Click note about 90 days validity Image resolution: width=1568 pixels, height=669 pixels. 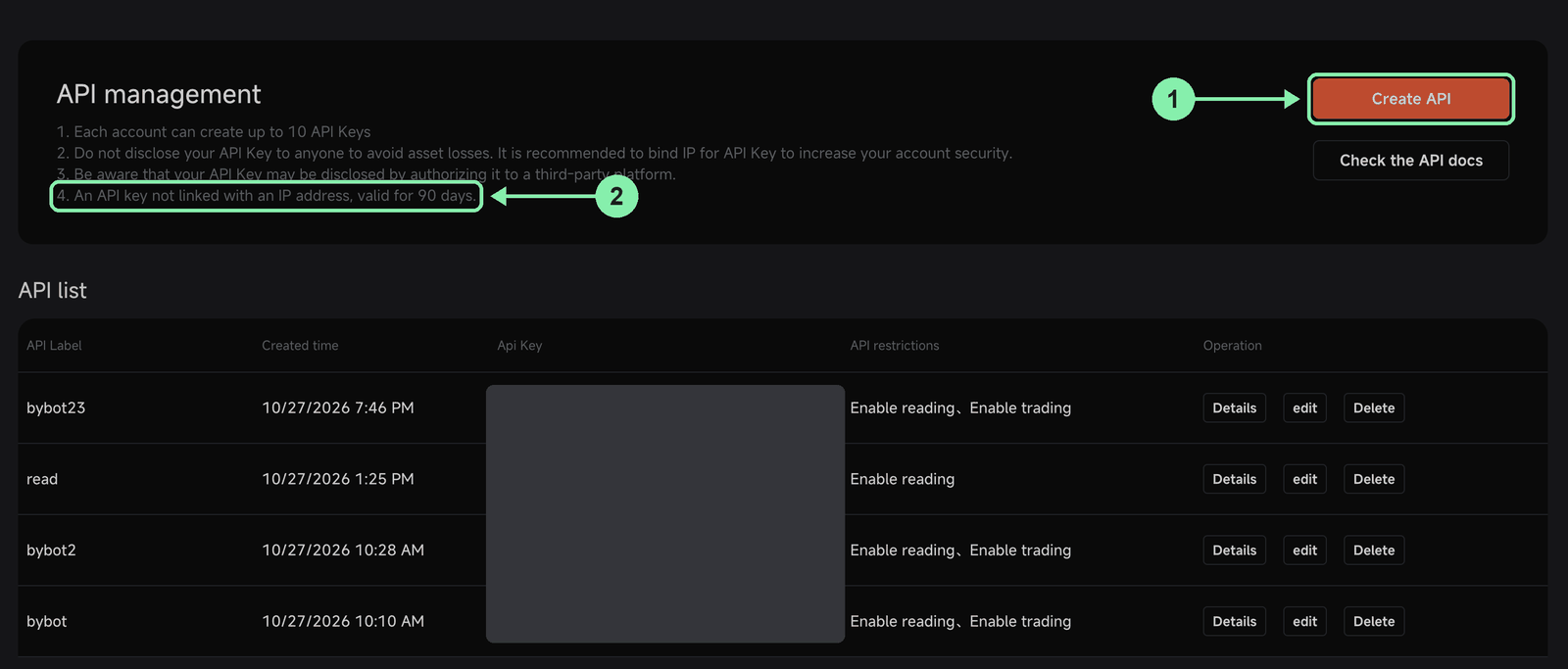[x=267, y=196]
